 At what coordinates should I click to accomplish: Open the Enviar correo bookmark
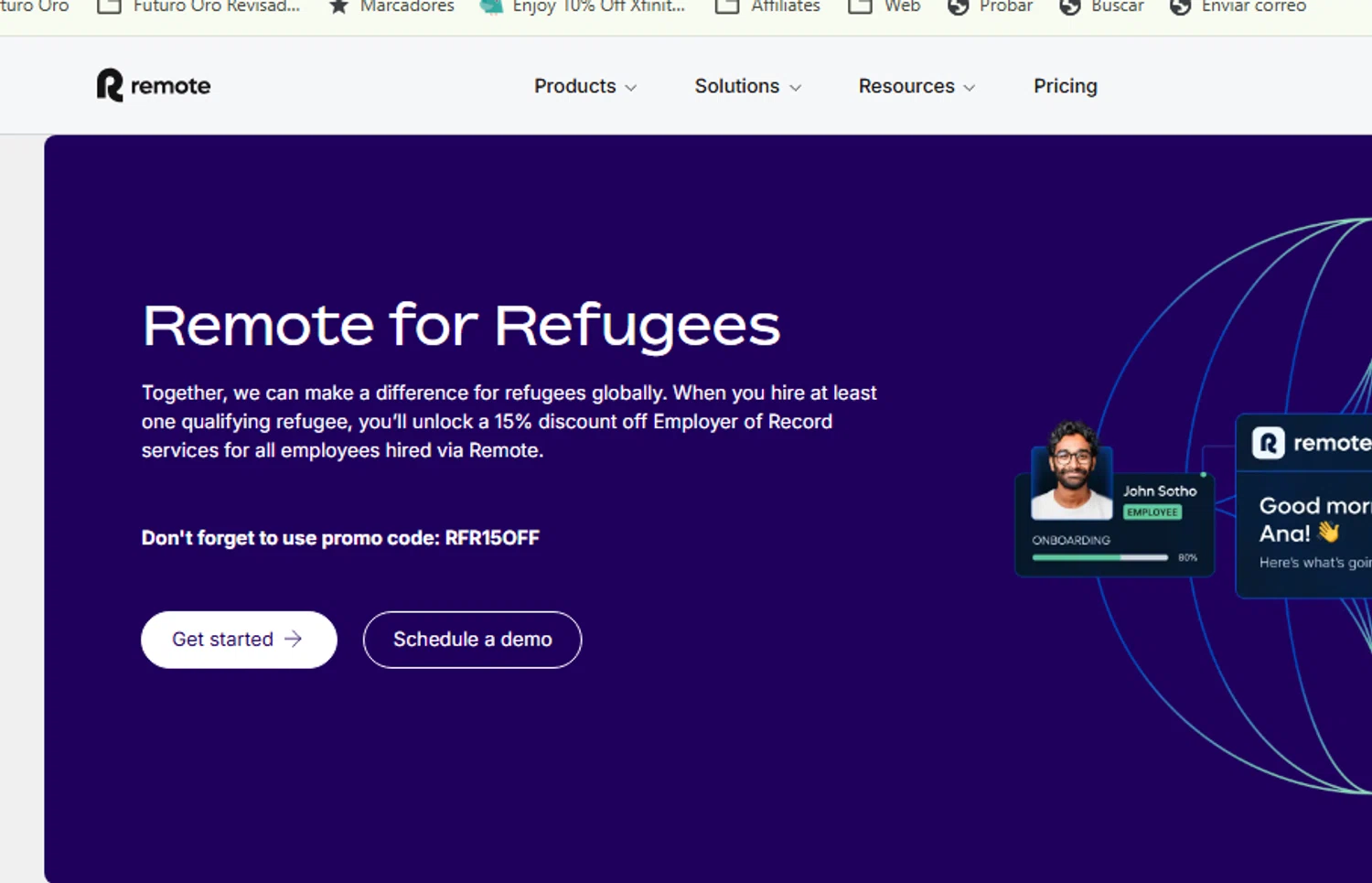click(1238, 6)
